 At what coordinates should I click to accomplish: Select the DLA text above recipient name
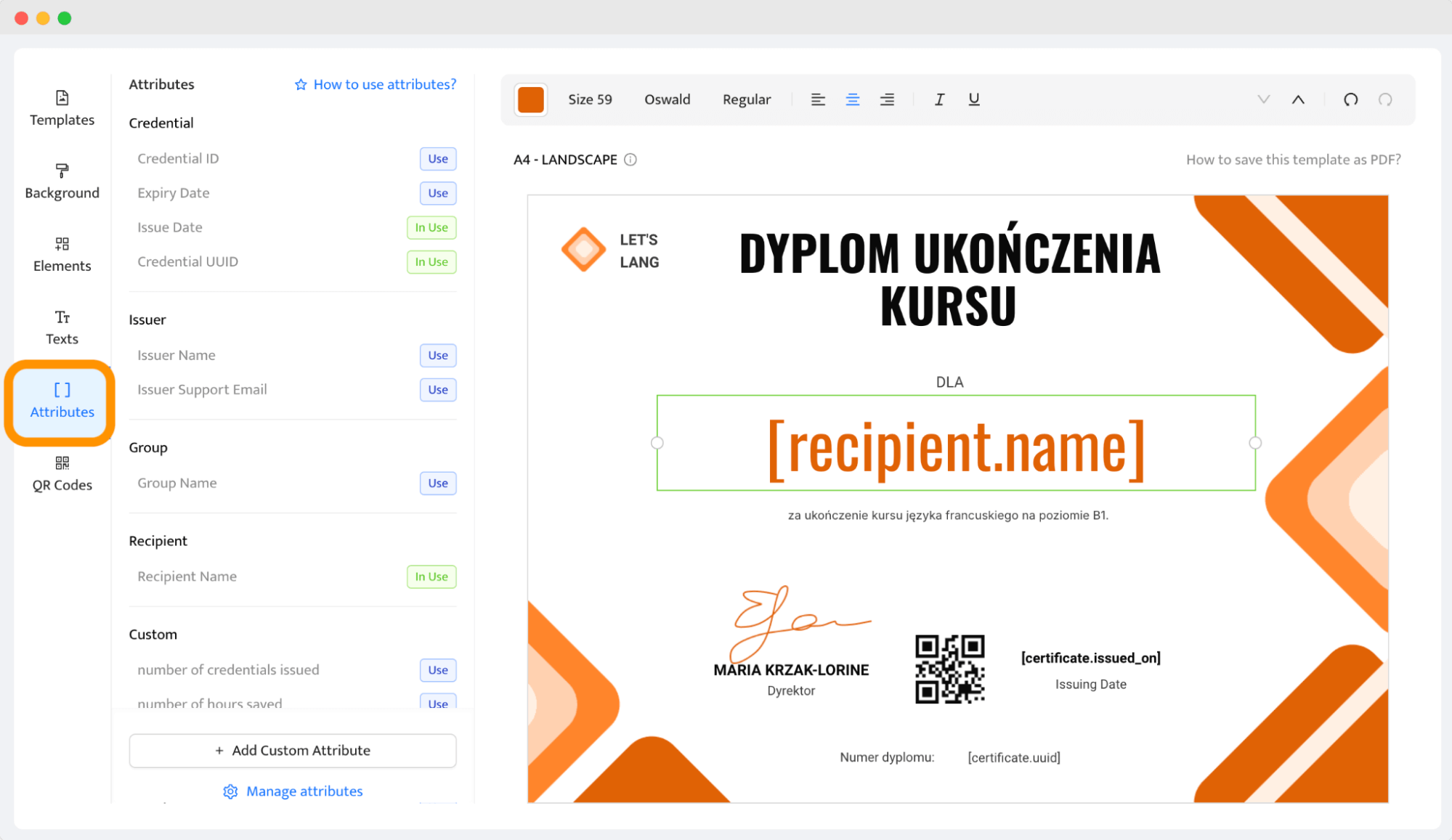click(949, 382)
